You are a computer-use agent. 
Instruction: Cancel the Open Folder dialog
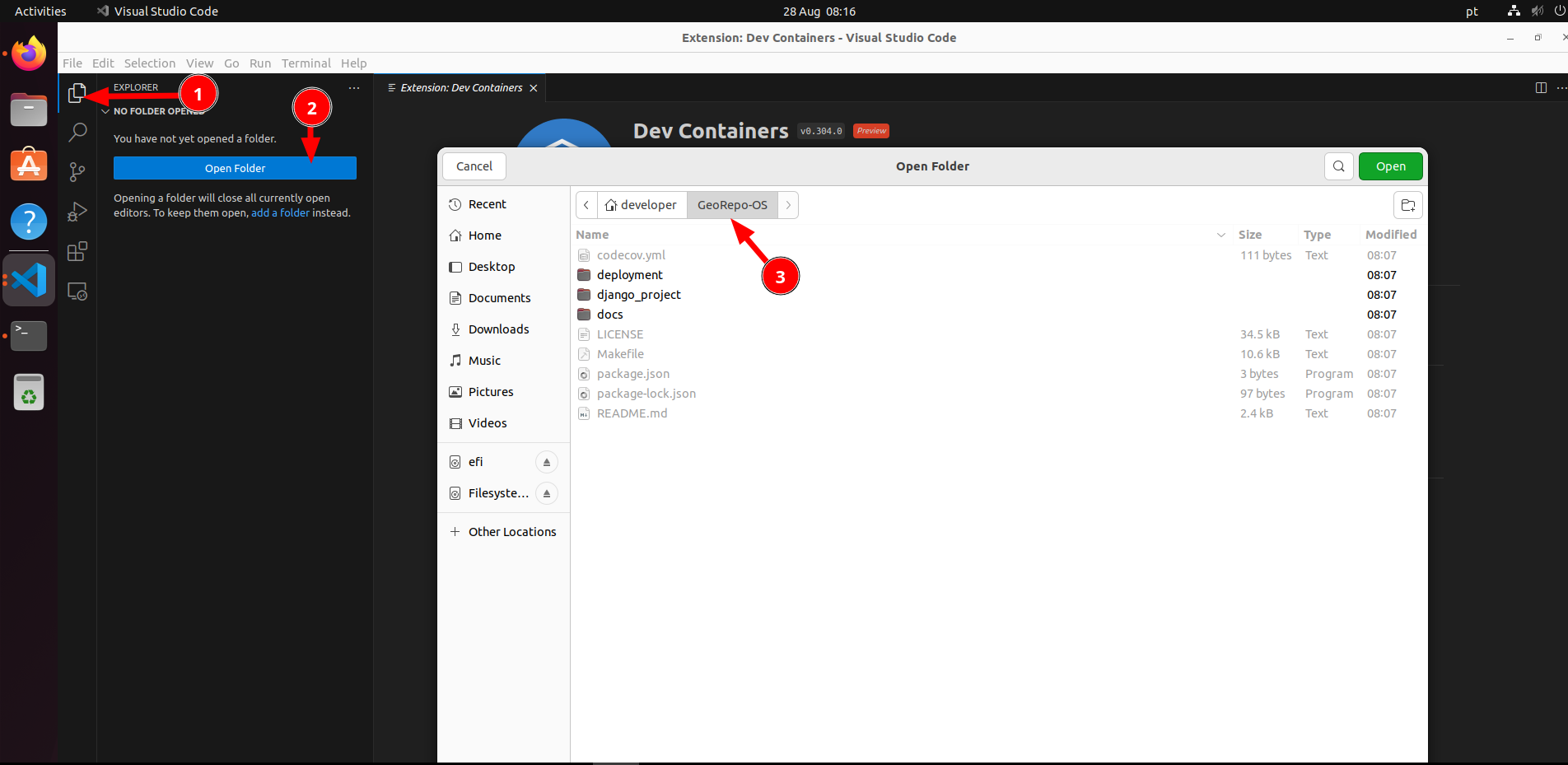coord(474,166)
